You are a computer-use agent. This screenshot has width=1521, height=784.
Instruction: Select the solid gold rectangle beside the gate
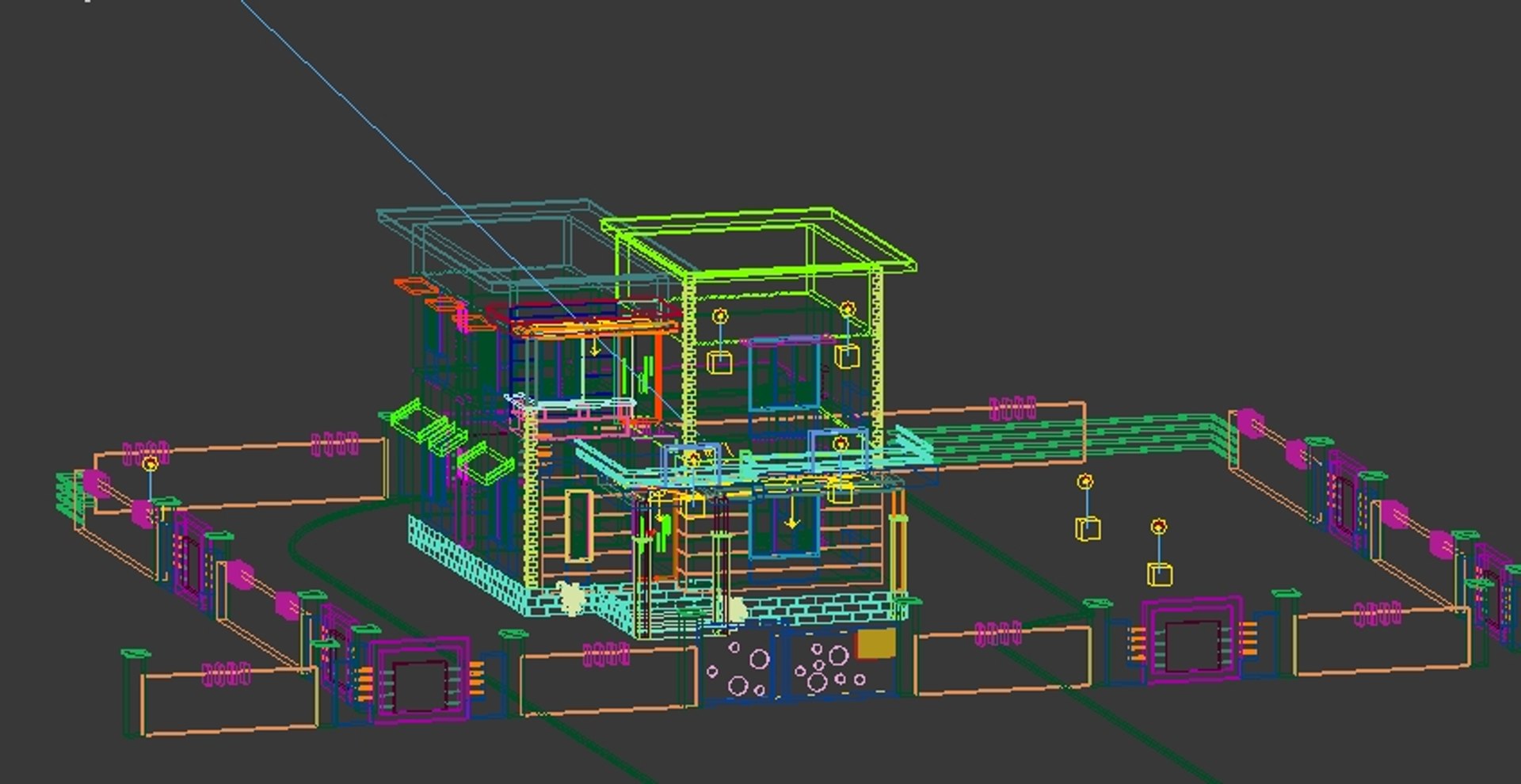(x=876, y=643)
